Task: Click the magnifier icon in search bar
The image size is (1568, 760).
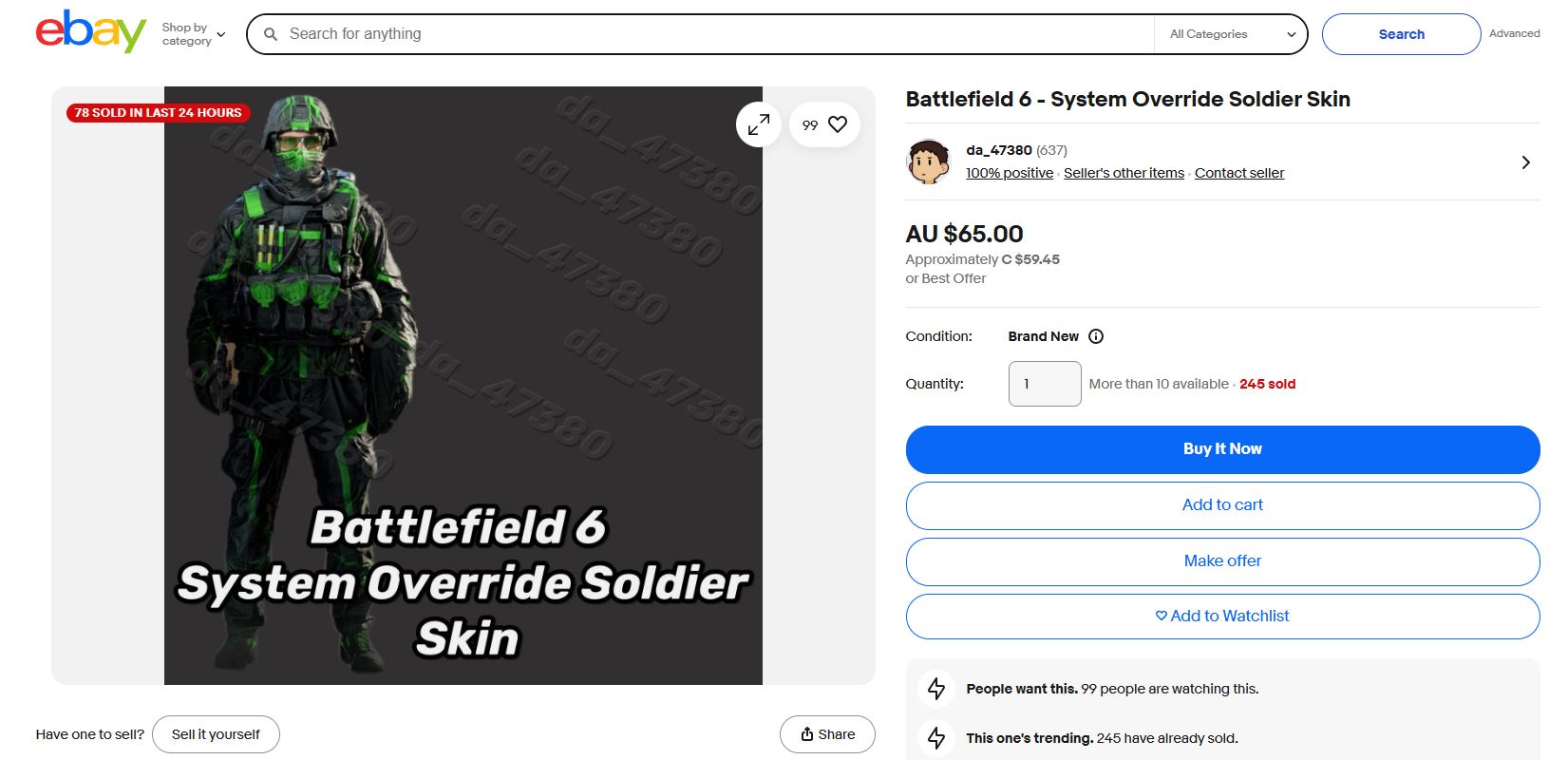Action: point(271,34)
